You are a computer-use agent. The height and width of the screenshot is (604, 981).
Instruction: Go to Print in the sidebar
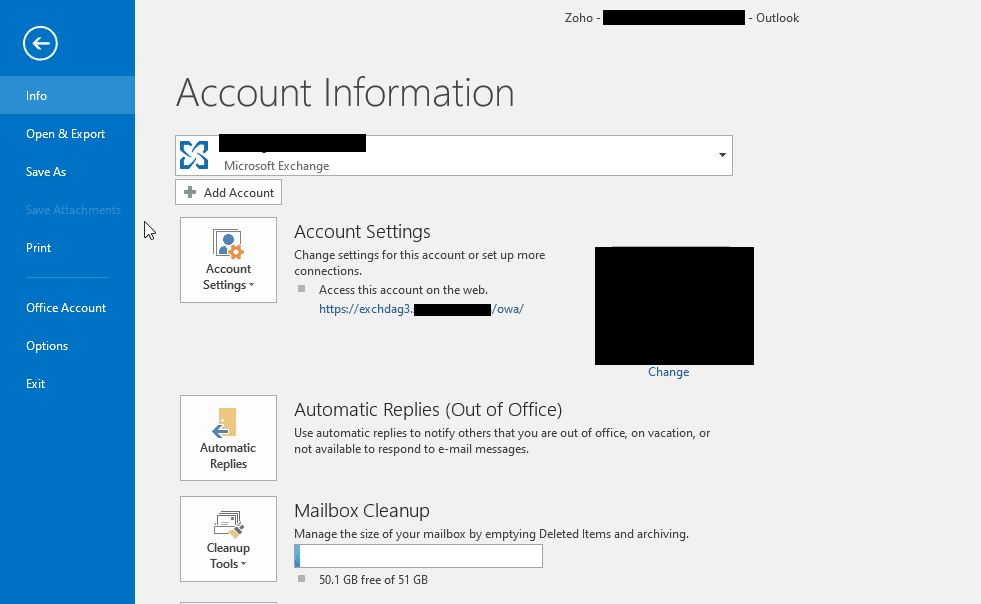pyautogui.click(x=38, y=248)
